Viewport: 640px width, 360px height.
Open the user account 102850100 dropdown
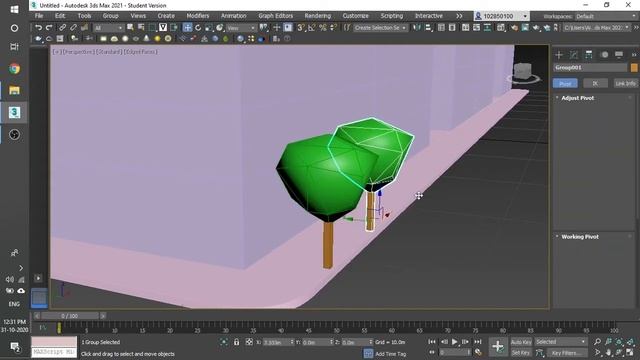pos(502,16)
